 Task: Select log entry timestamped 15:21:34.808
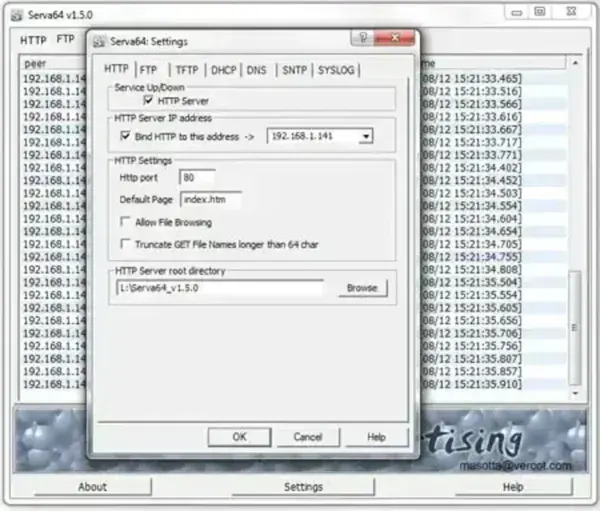472,270
